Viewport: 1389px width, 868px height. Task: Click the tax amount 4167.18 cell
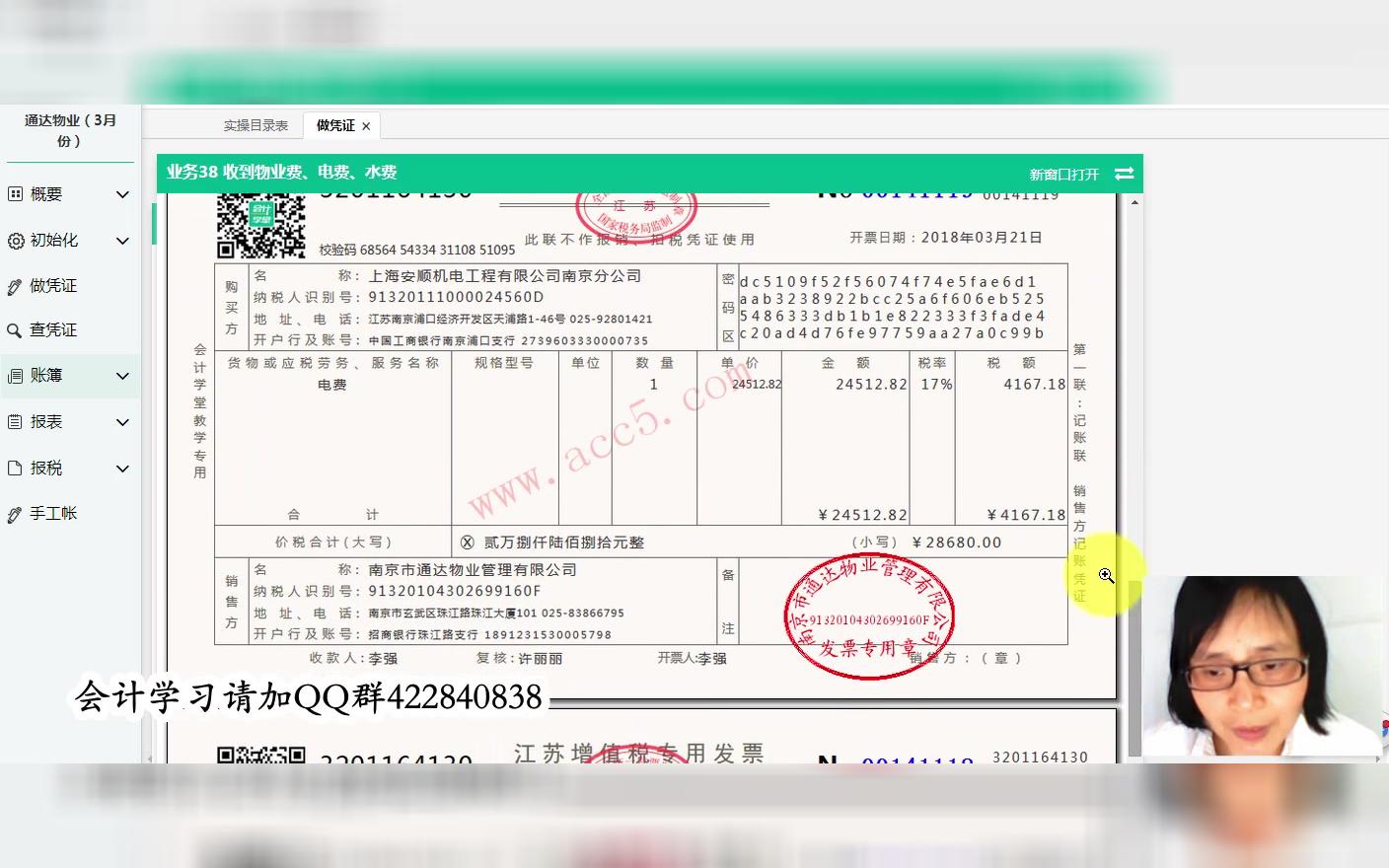1035,385
